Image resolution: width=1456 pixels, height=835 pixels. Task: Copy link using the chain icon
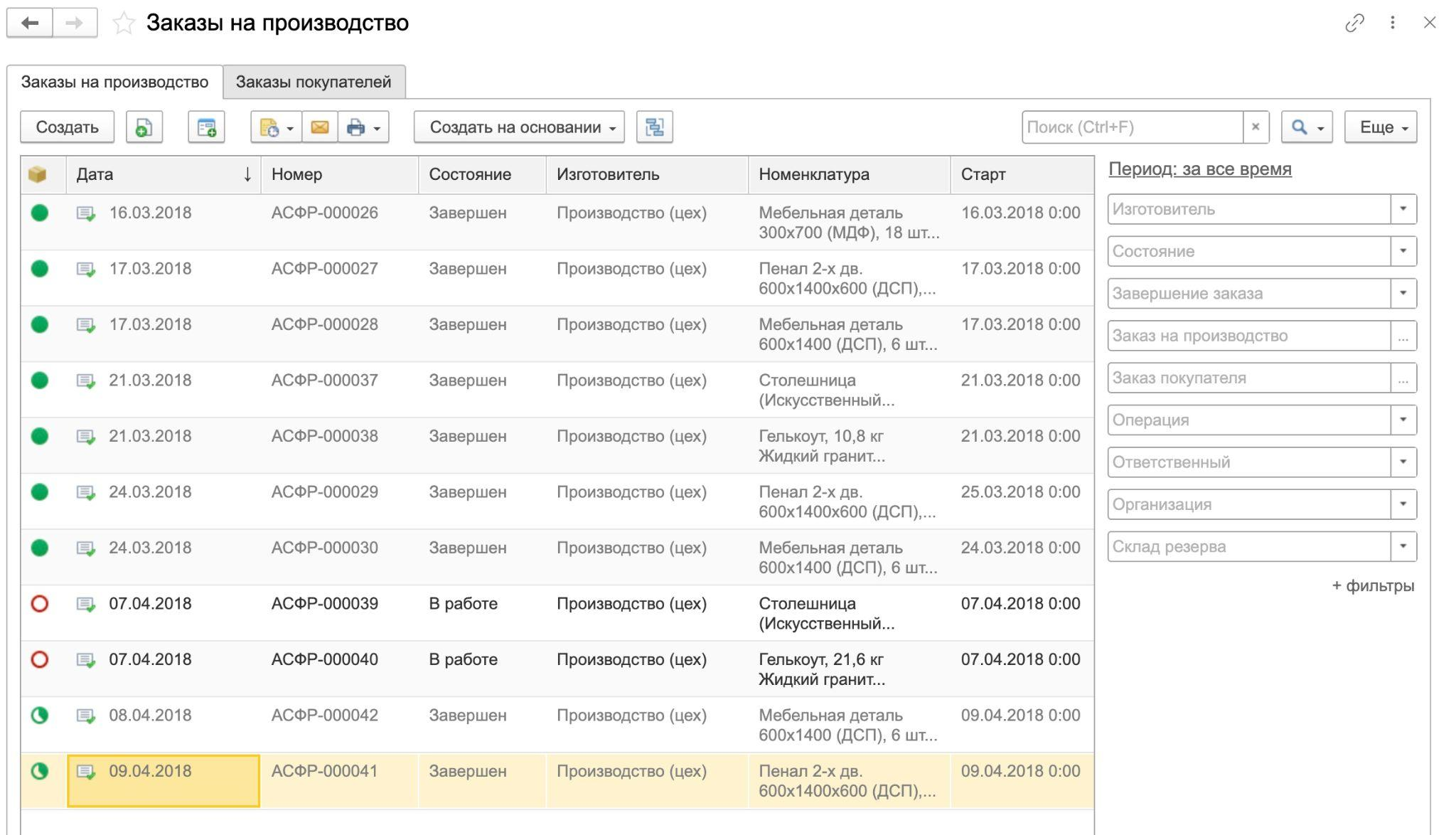[x=1354, y=23]
